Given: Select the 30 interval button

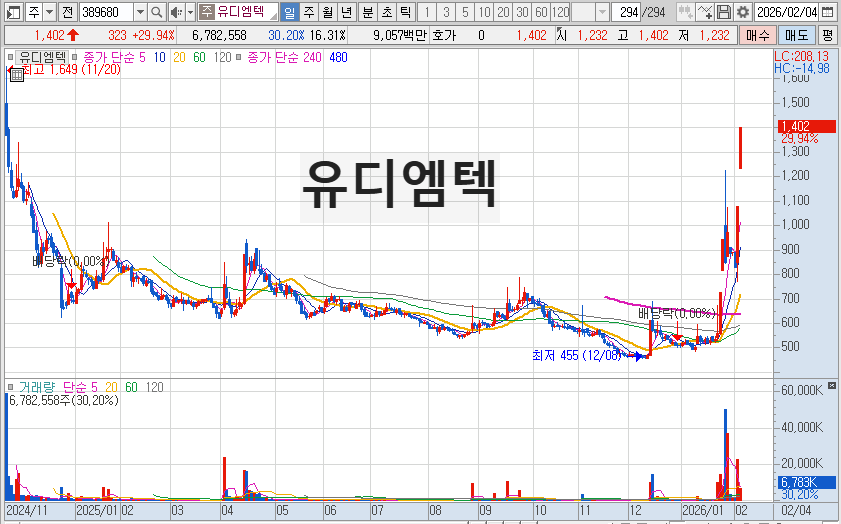Looking at the screenshot, I should pyautogui.click(x=522, y=12).
